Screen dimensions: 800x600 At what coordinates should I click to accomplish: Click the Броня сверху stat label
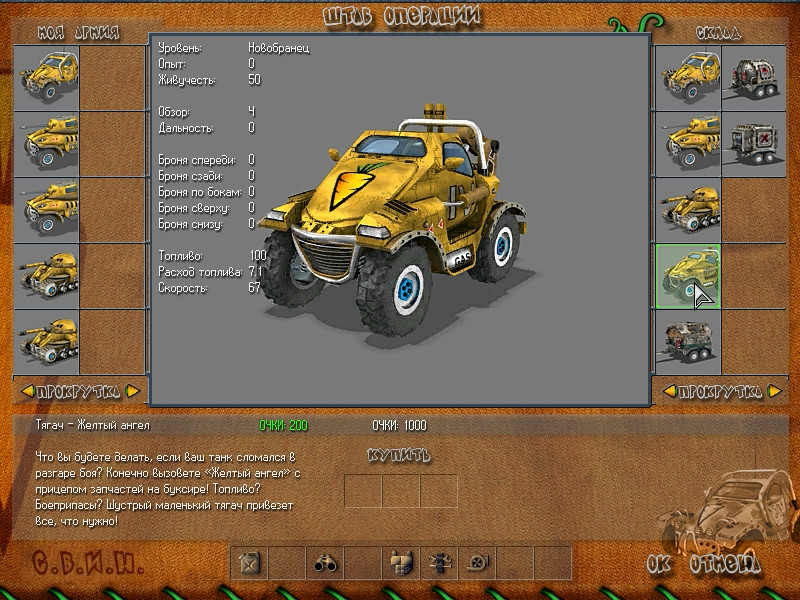pos(194,208)
